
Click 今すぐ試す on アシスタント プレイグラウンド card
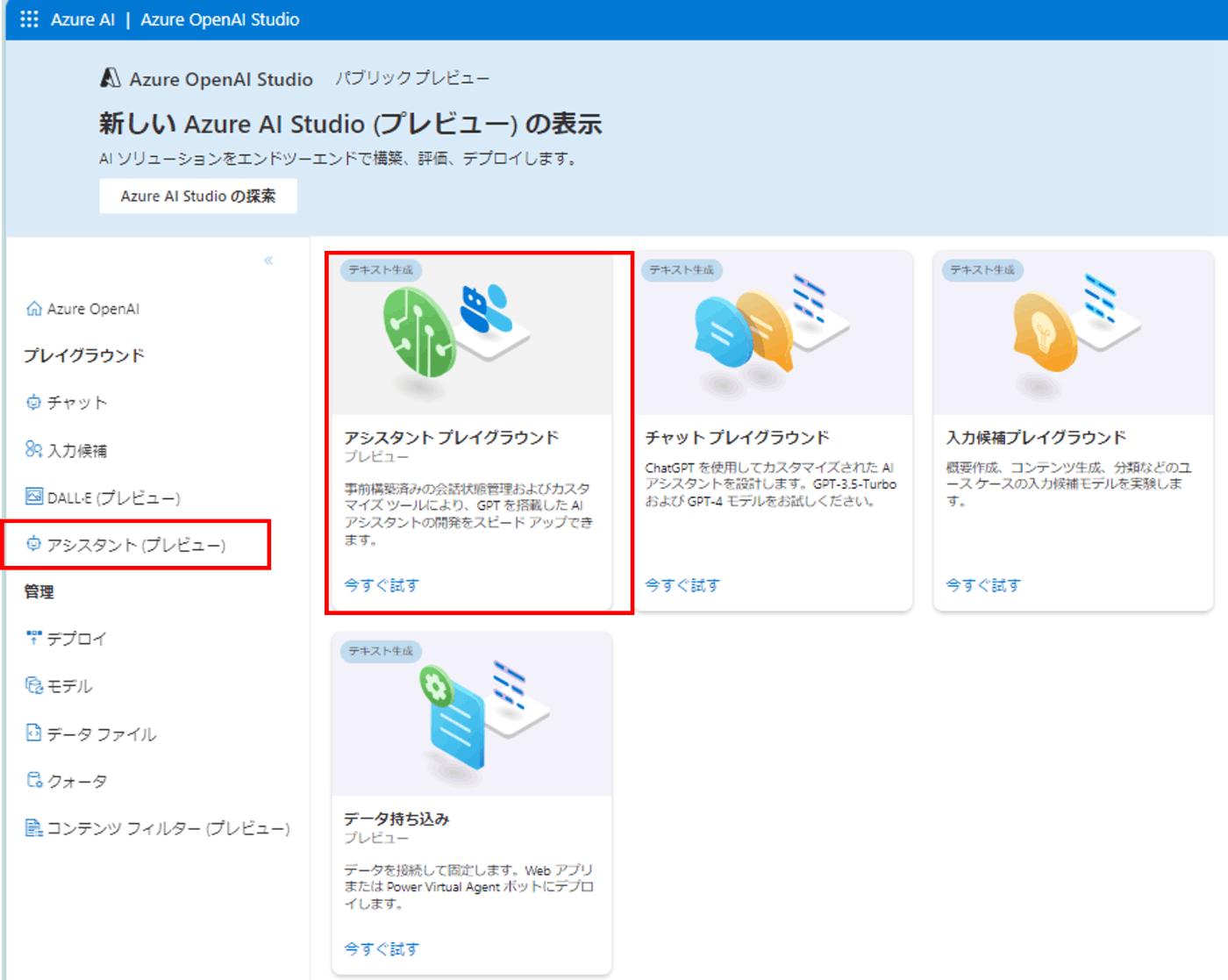382,585
